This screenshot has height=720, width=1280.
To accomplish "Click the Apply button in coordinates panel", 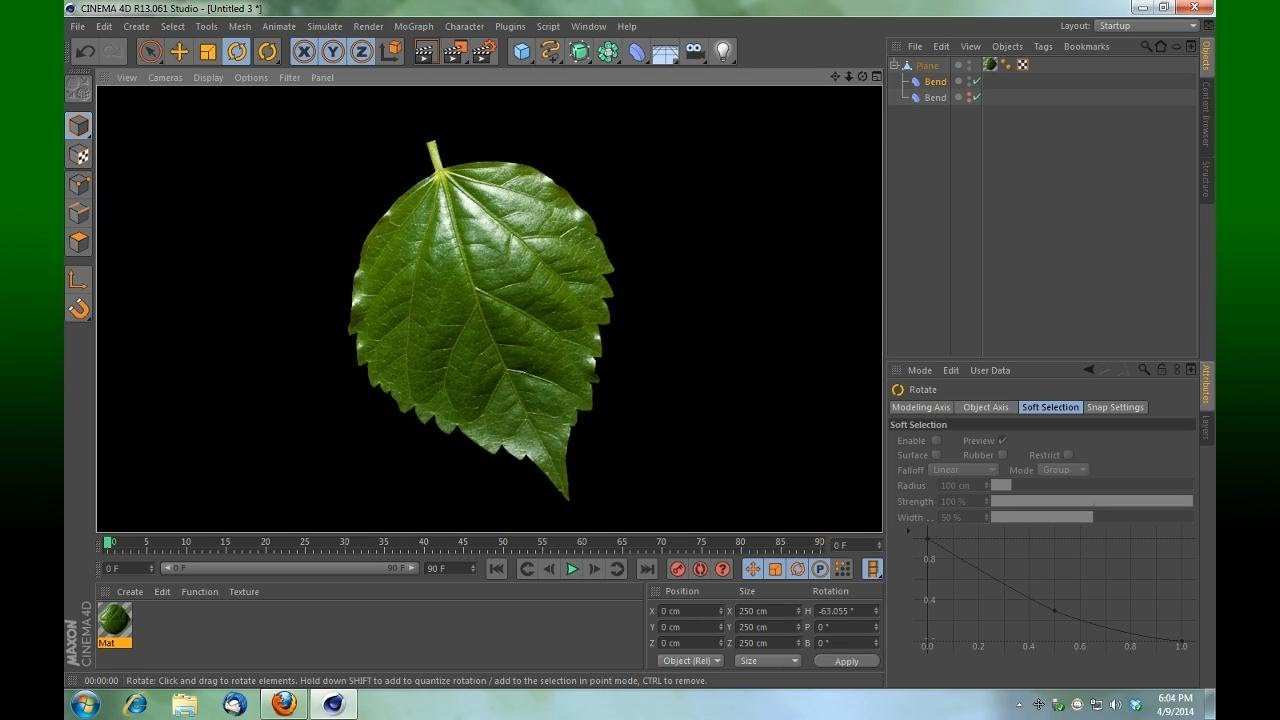I will pos(846,661).
